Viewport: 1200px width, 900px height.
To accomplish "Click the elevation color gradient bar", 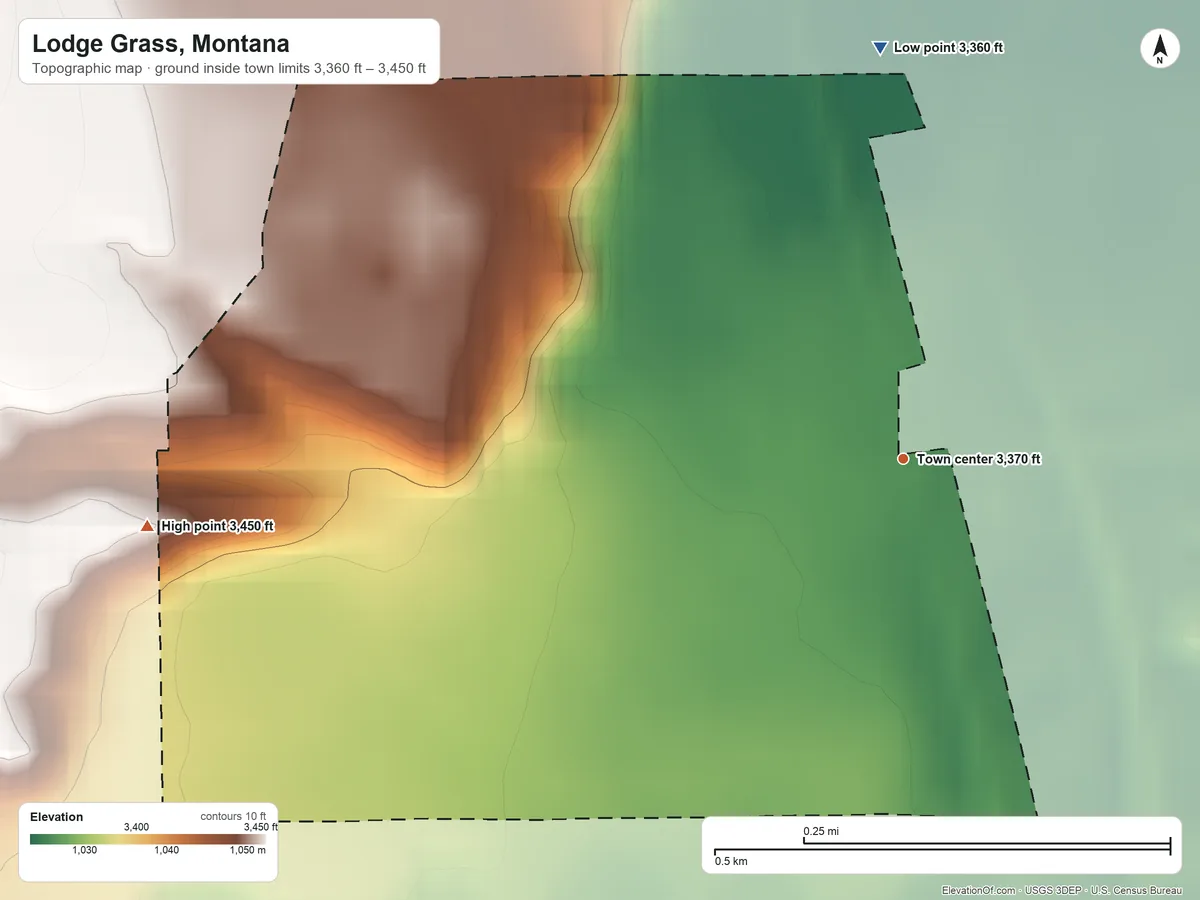I will [x=147, y=839].
